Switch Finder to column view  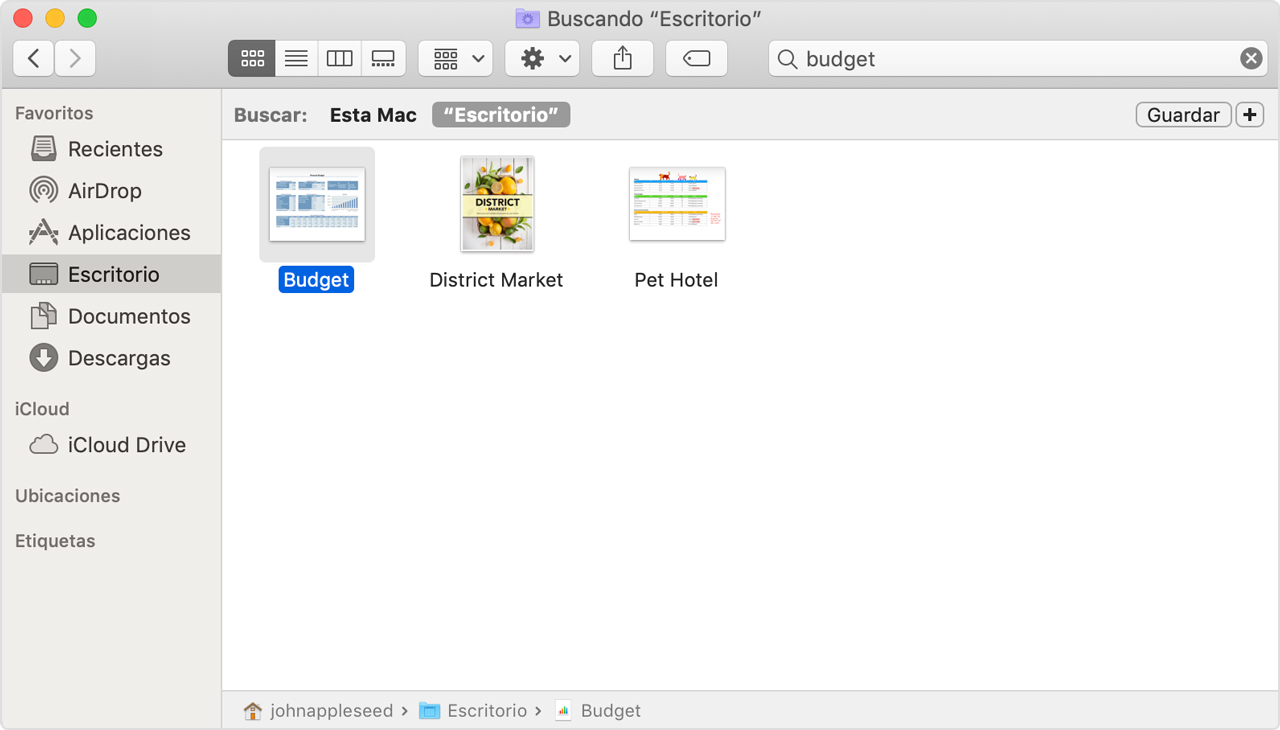[x=339, y=58]
